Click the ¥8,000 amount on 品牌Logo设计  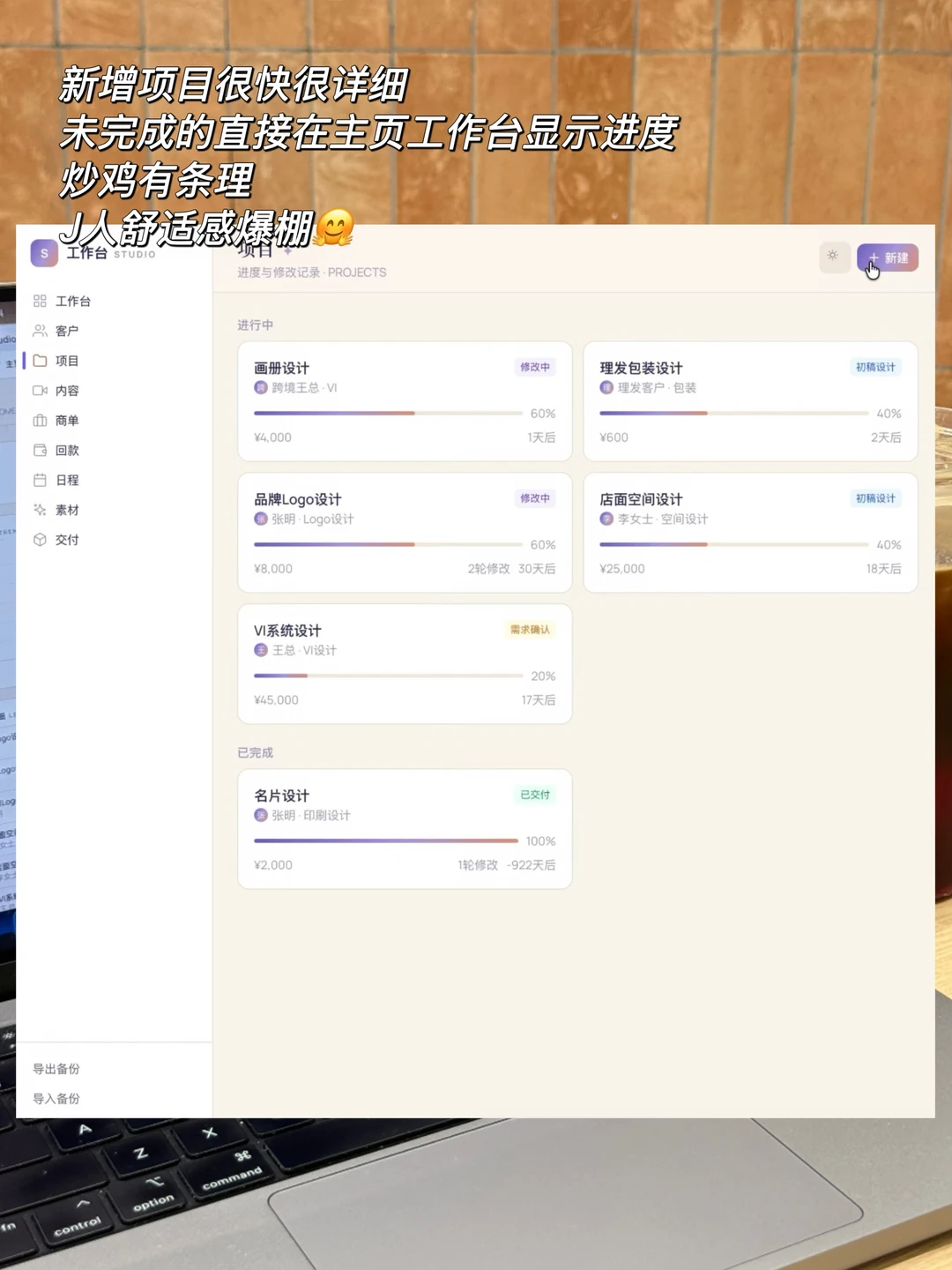[x=273, y=569]
